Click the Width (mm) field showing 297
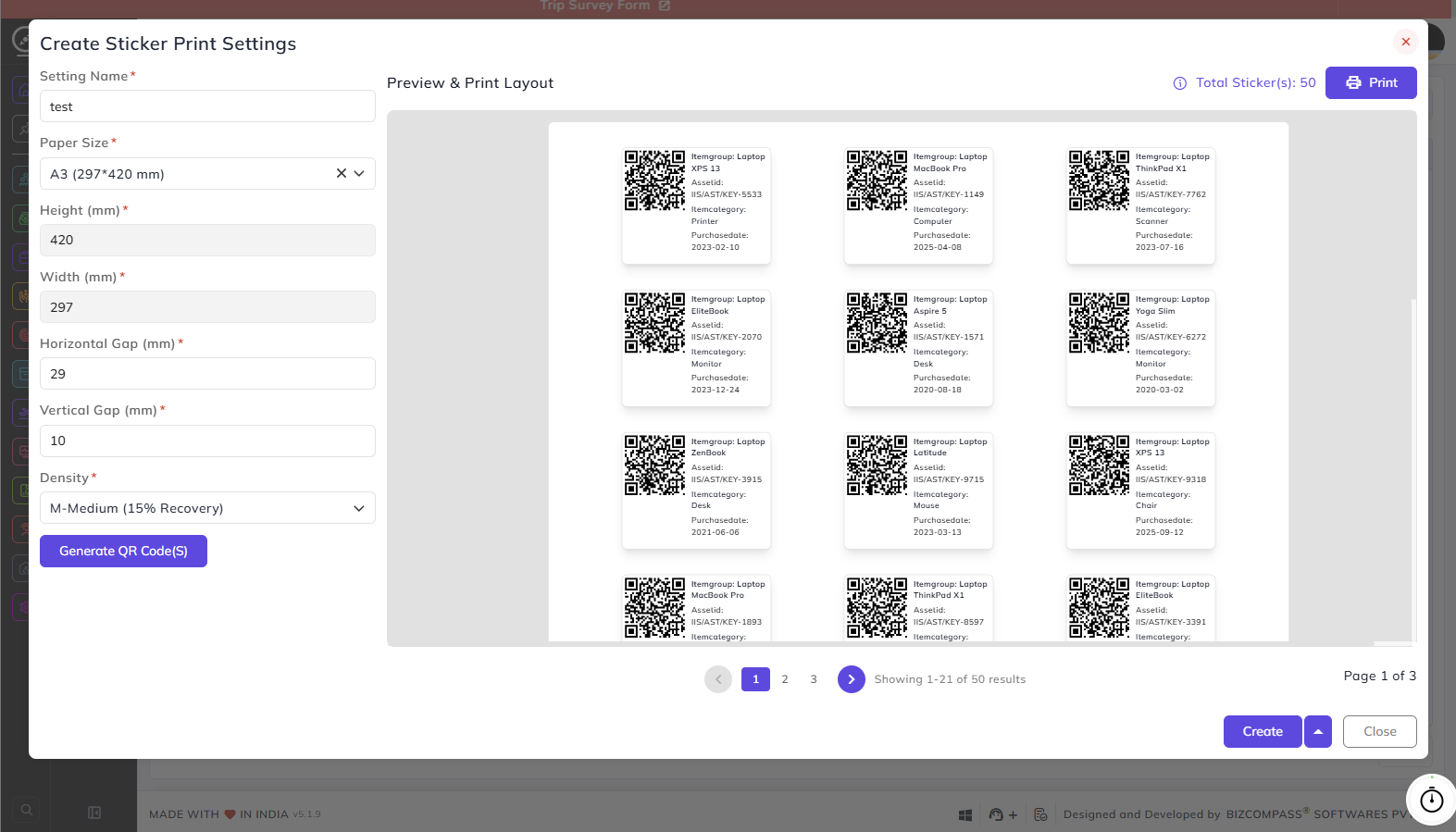 pyautogui.click(x=207, y=307)
